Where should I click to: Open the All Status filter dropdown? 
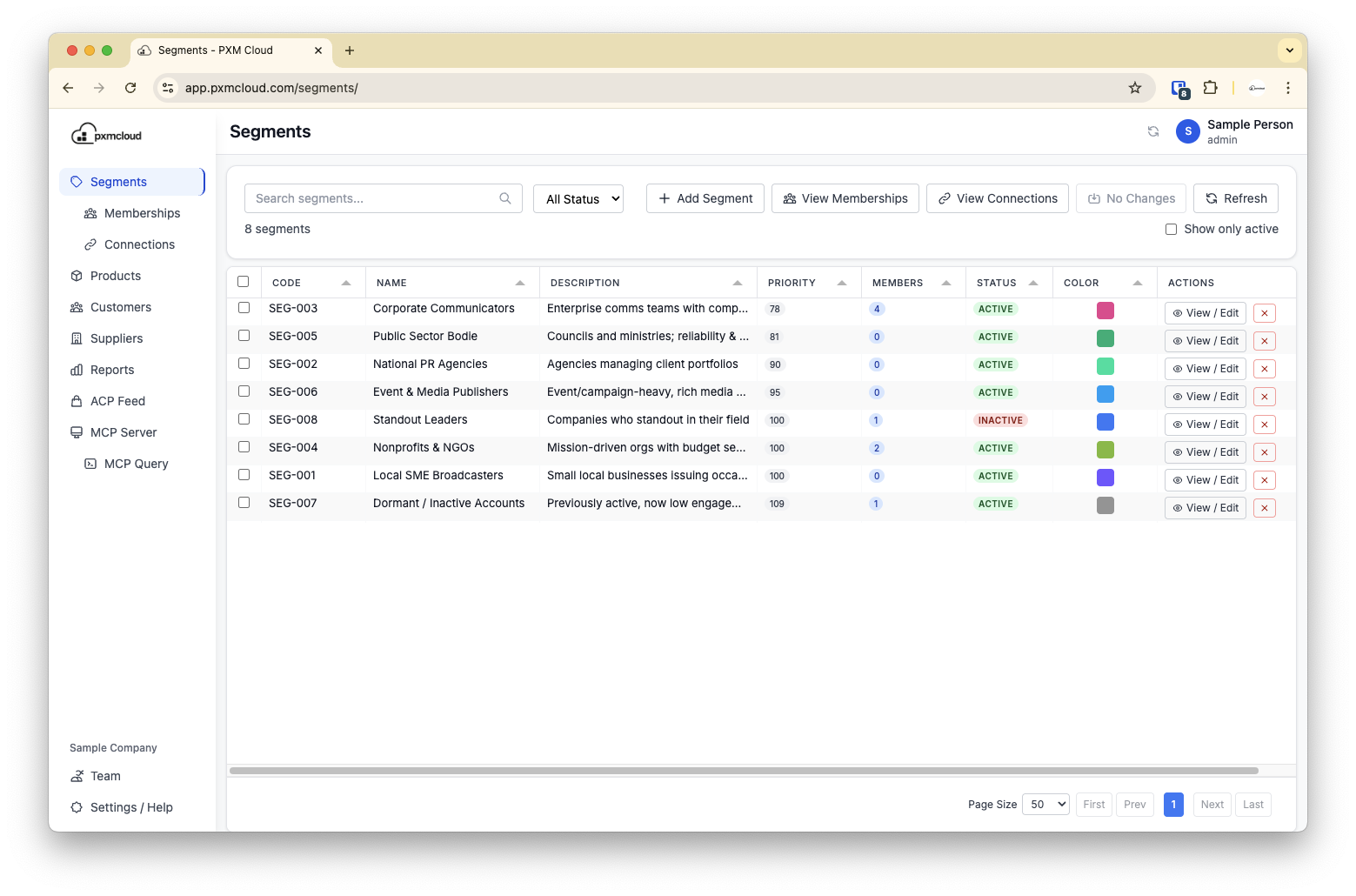(x=578, y=198)
